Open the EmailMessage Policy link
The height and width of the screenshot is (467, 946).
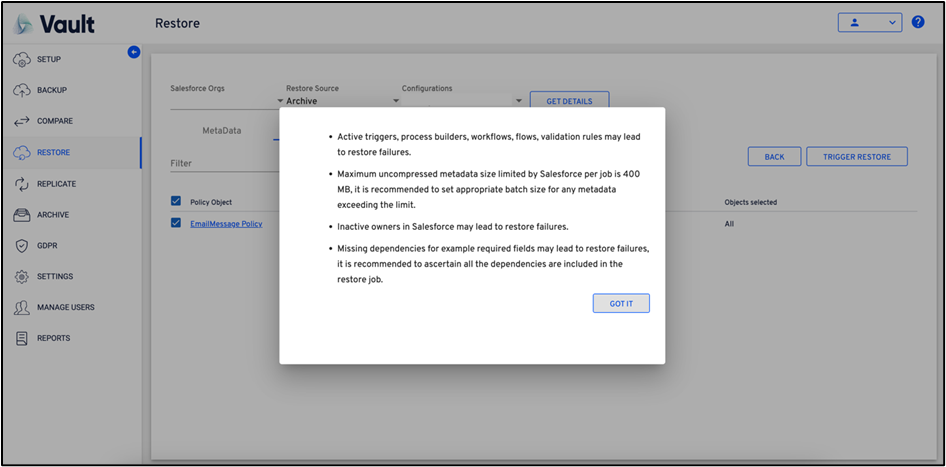click(226, 224)
